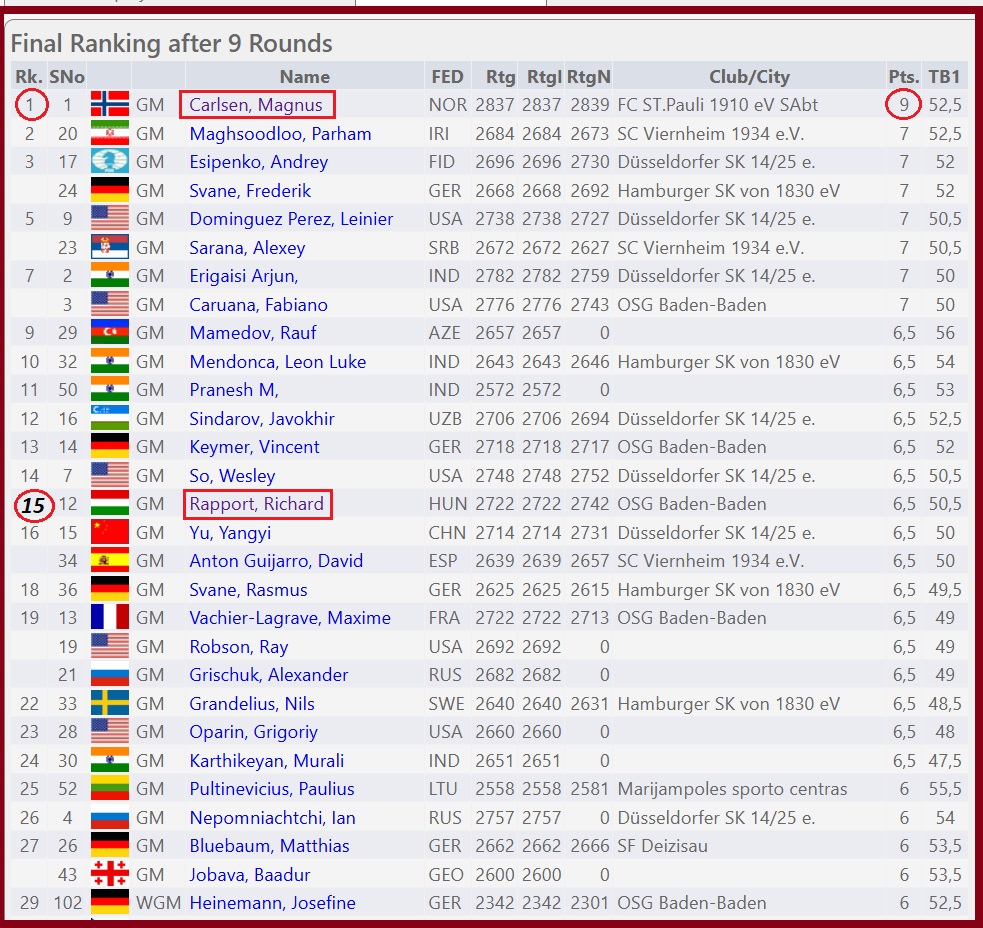Click the Azerbaijan flag beside Mamedov, Rauf

click(109, 333)
